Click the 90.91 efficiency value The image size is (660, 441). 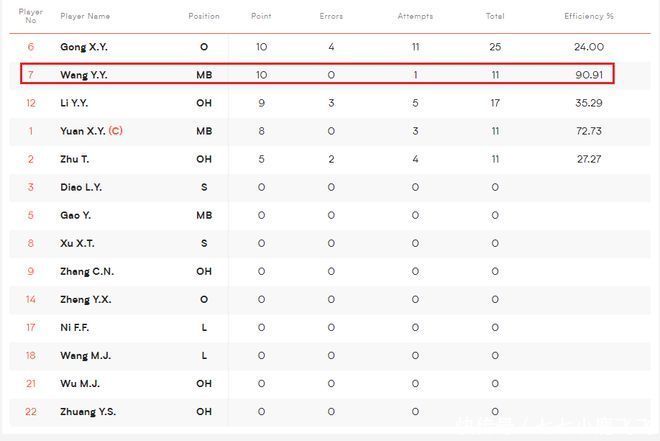pyautogui.click(x=589, y=75)
